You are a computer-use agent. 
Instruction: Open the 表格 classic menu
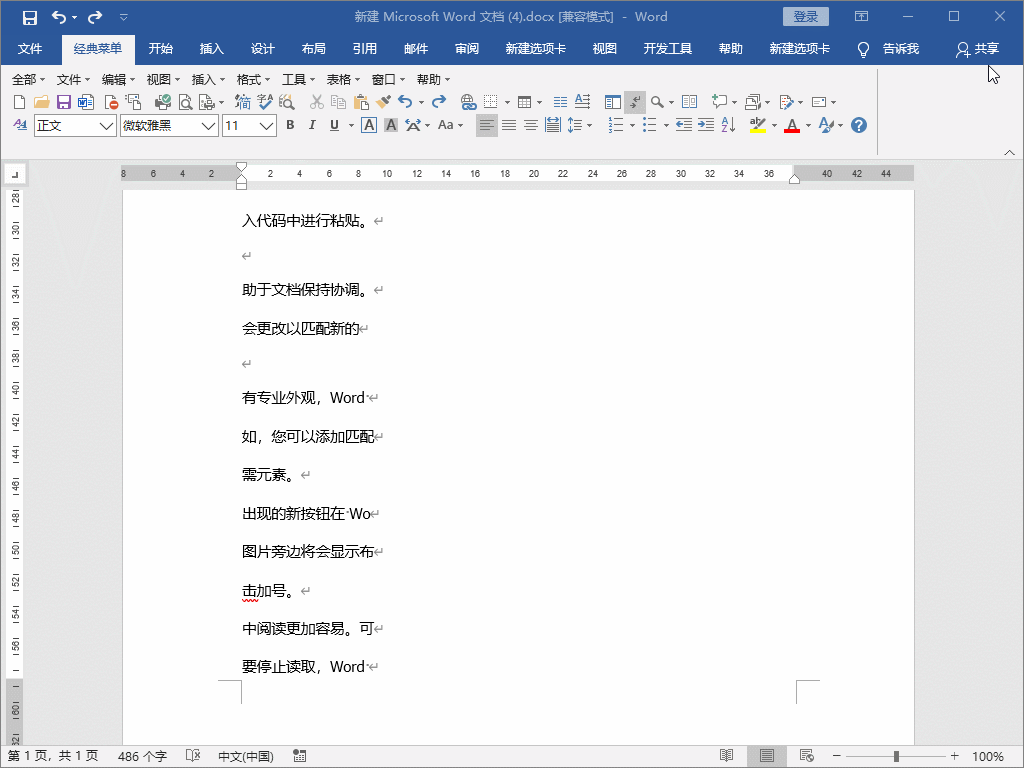pos(343,80)
